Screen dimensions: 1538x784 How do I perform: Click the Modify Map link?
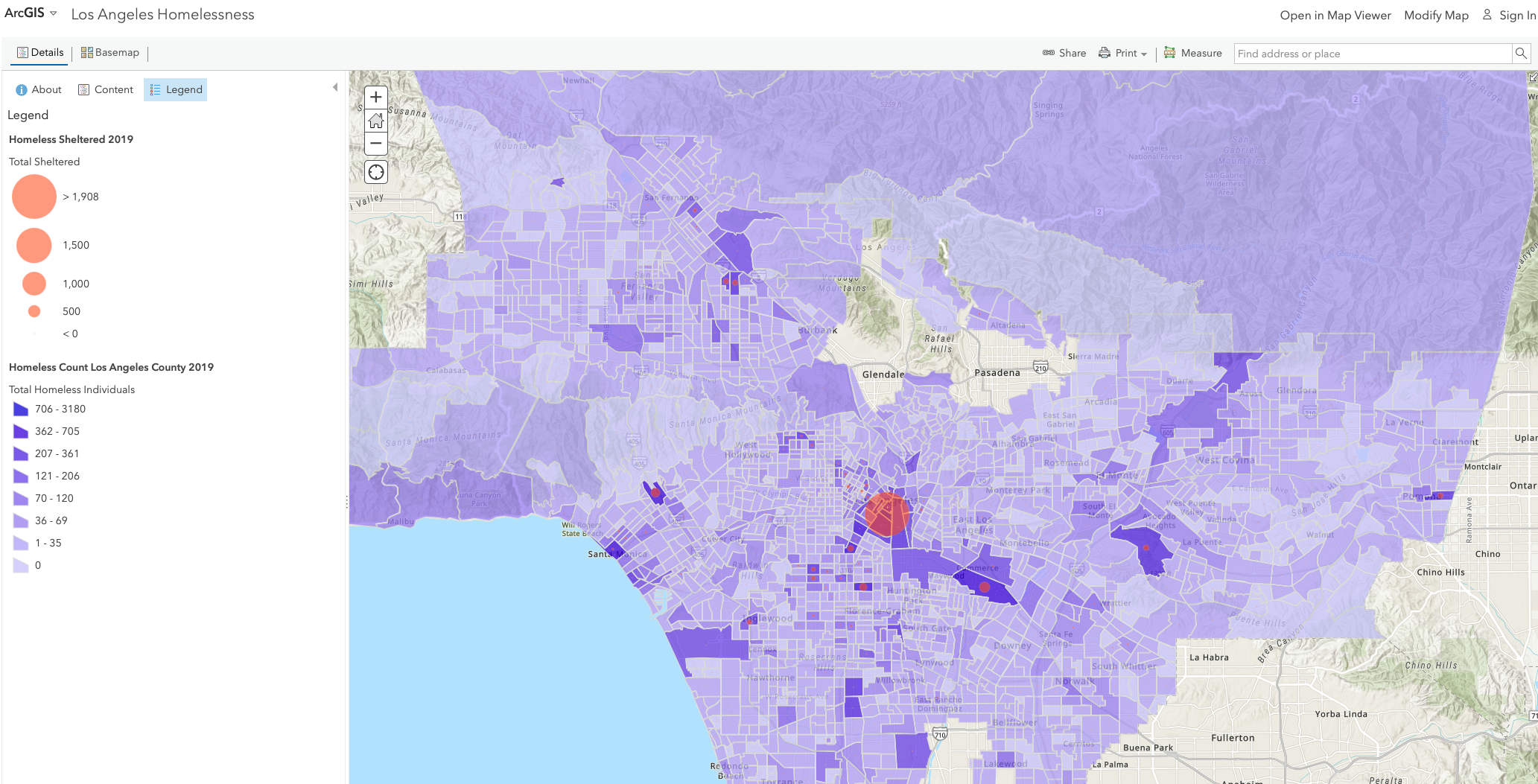pyautogui.click(x=1436, y=16)
